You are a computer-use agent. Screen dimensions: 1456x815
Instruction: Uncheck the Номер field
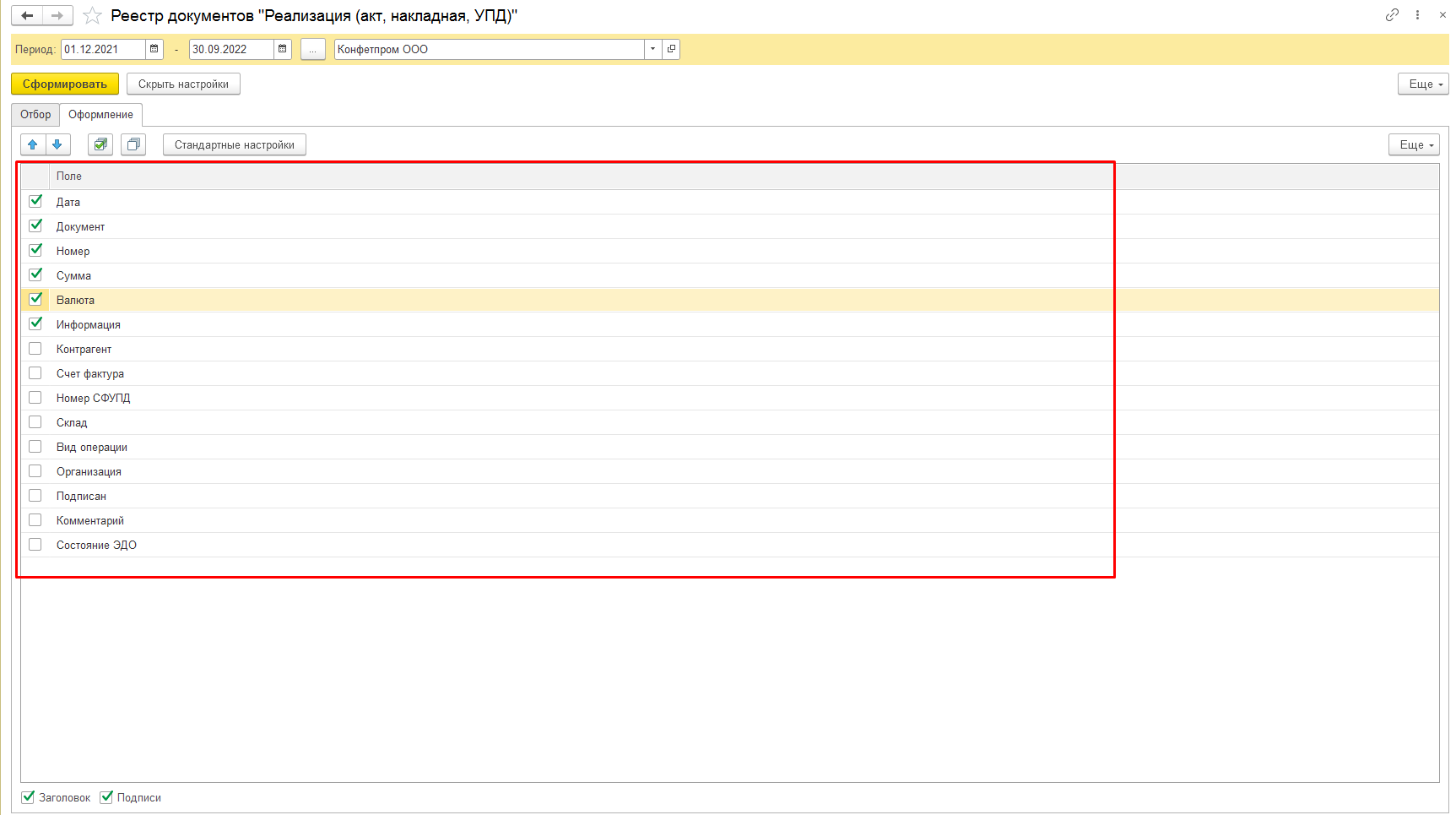coord(35,250)
